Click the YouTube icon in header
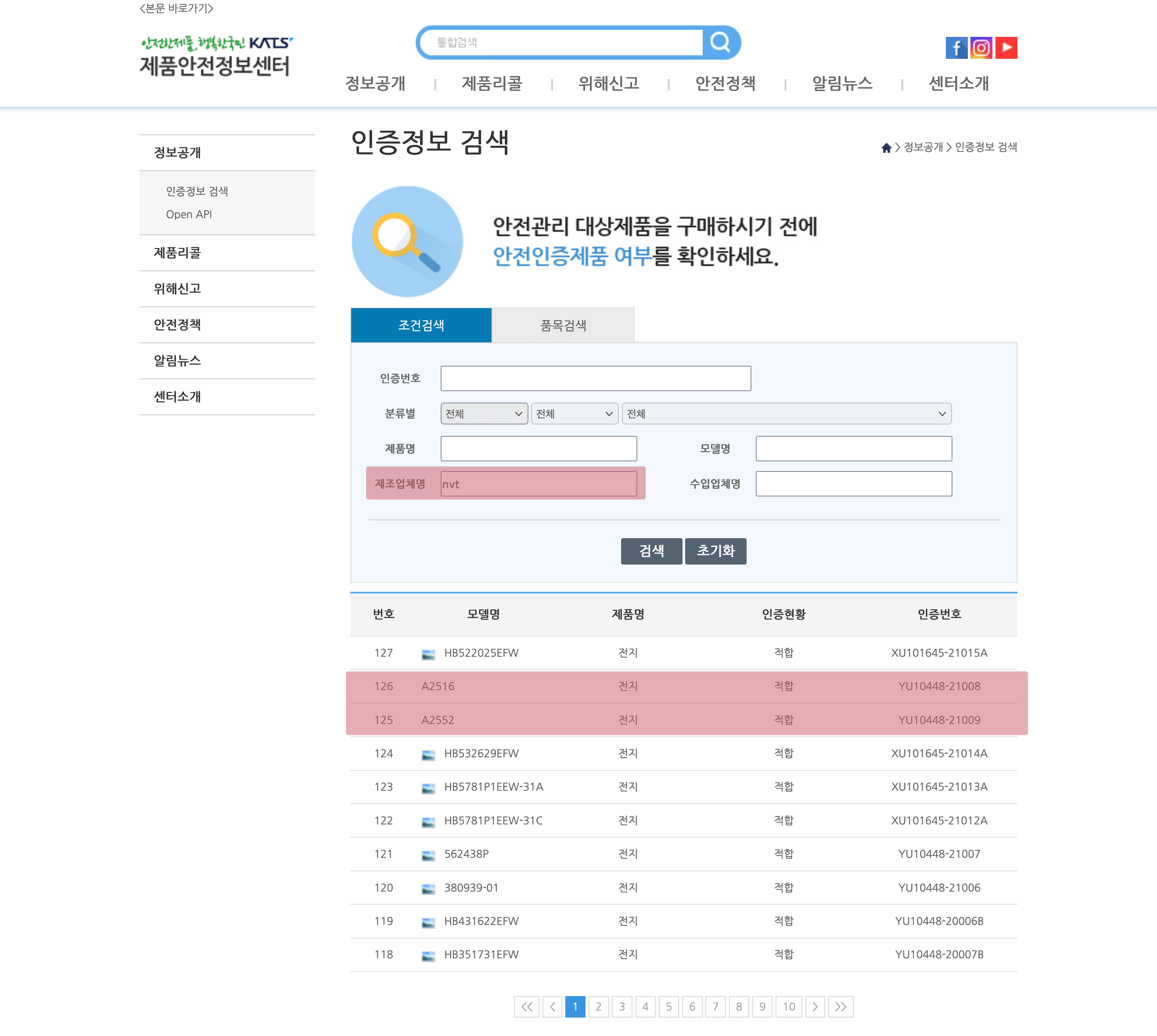The width and height of the screenshot is (1157, 1036). 1006,48
